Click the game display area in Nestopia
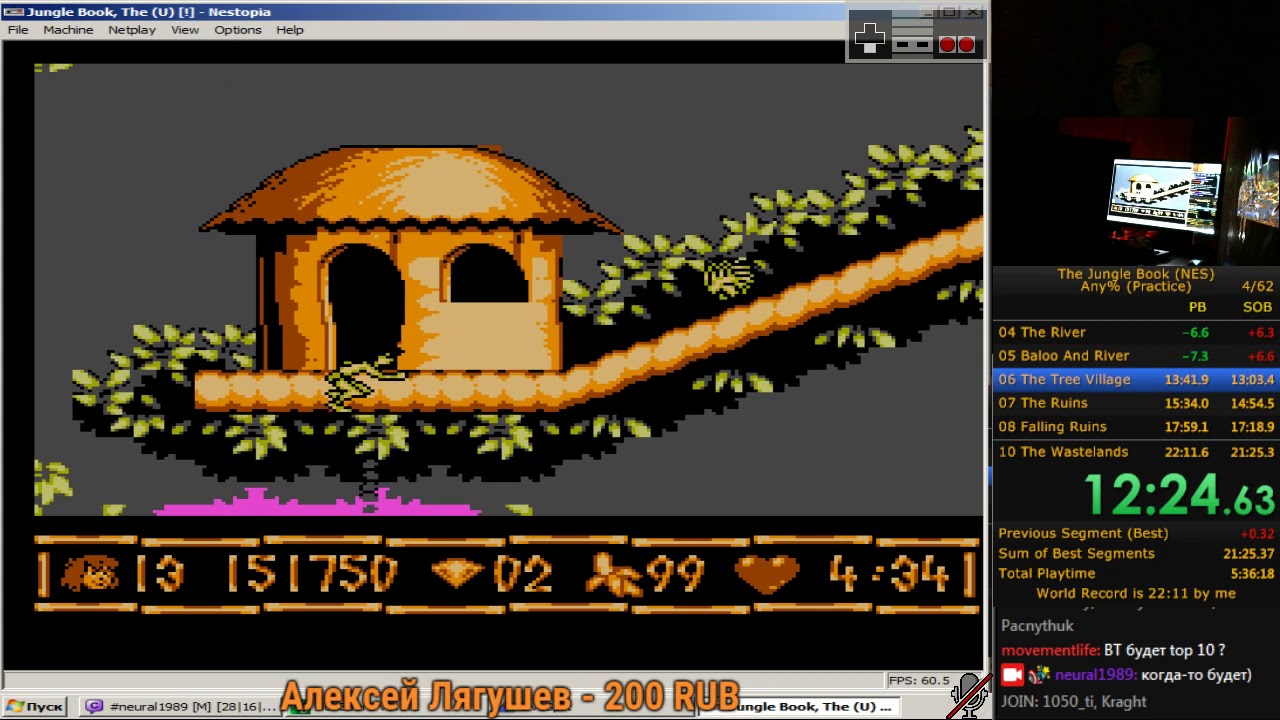Screen dimensions: 1280x720 pos(509,338)
